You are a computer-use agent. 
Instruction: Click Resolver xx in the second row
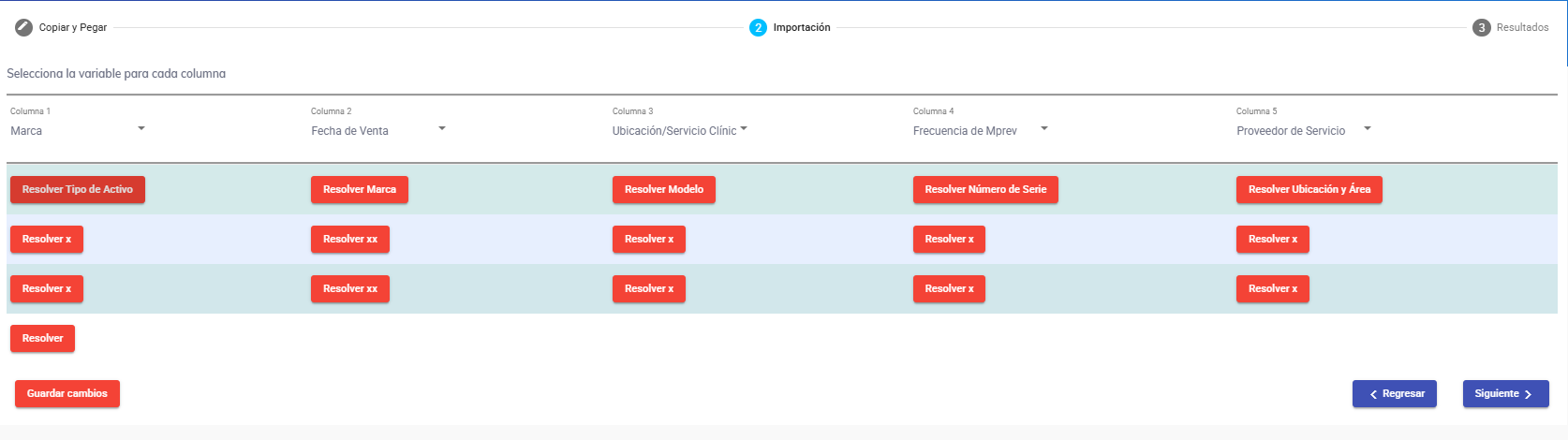point(349,239)
